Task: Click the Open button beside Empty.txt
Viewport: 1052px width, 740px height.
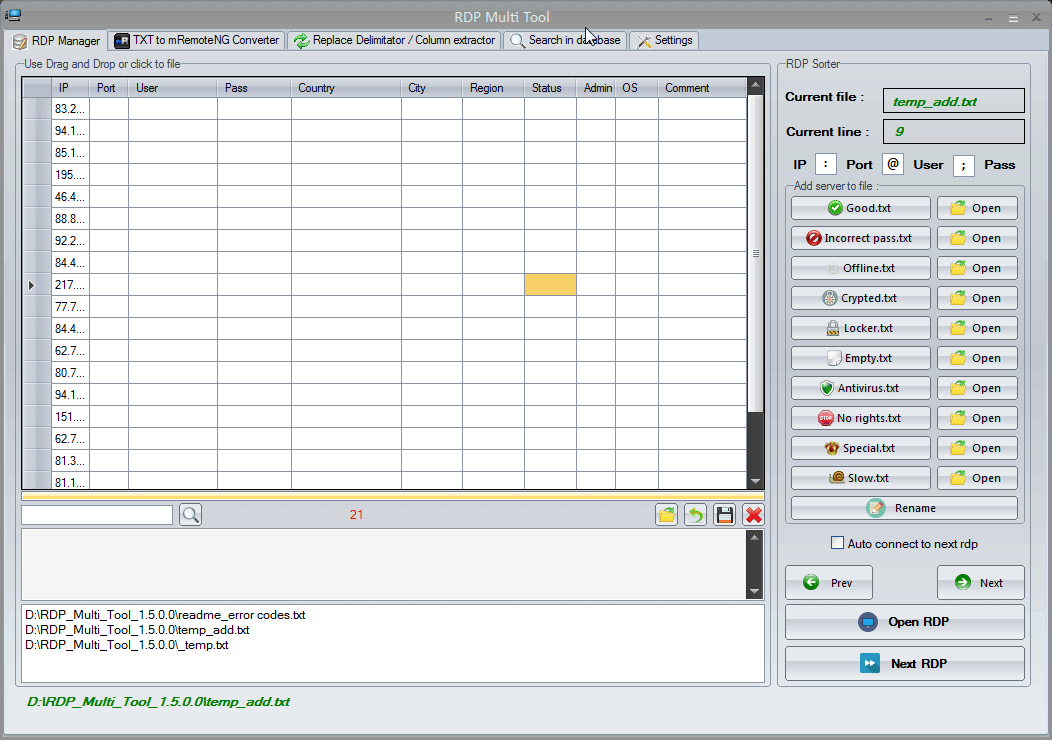Action: click(x=978, y=358)
